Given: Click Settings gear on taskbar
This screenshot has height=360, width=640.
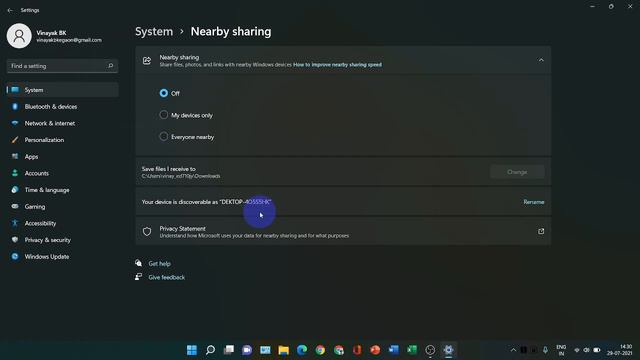Looking at the screenshot, I should pyautogui.click(x=449, y=350).
